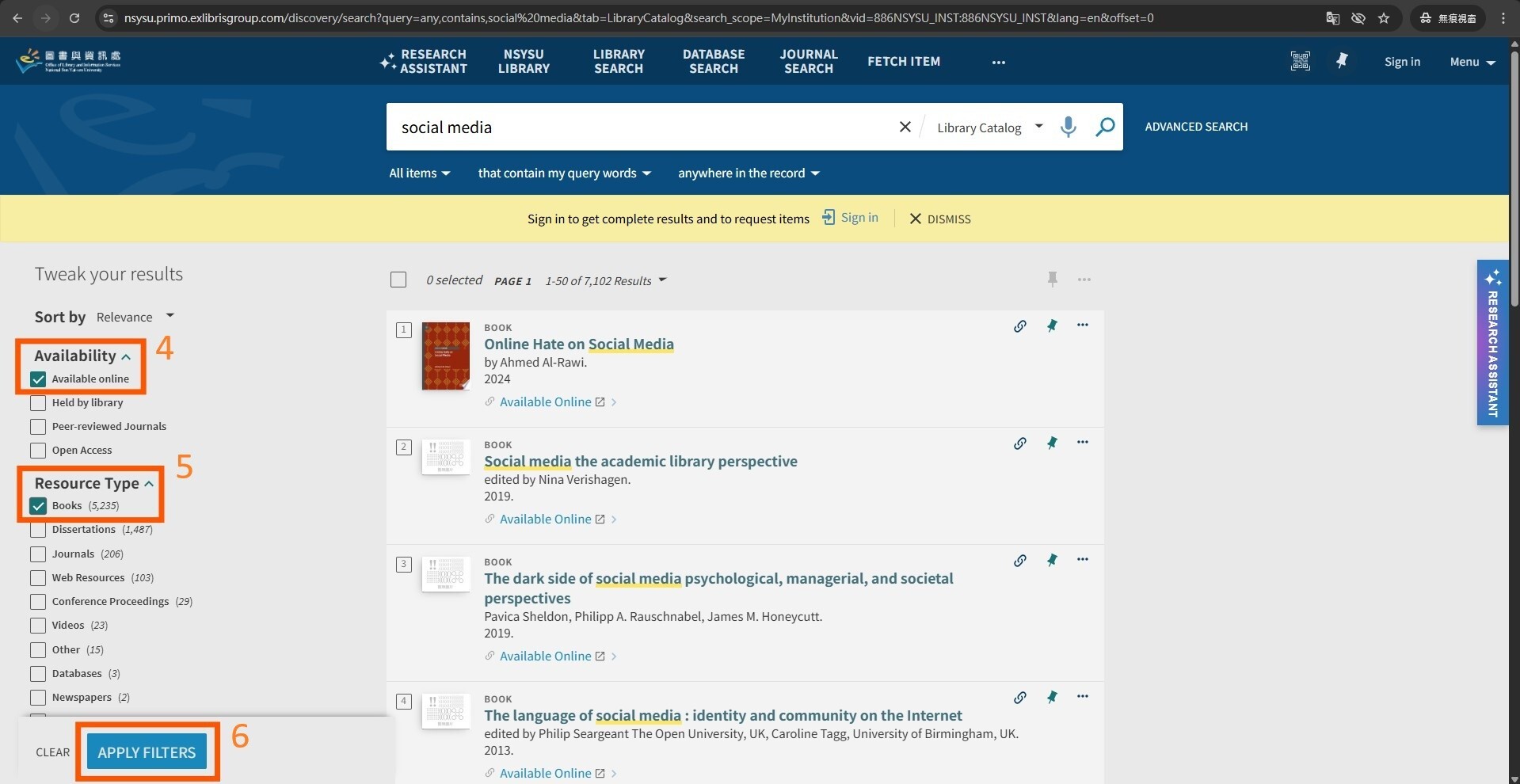Copy permalink for Online Hate on Social Media
Screen dimensions: 1520x784
(x=1020, y=325)
